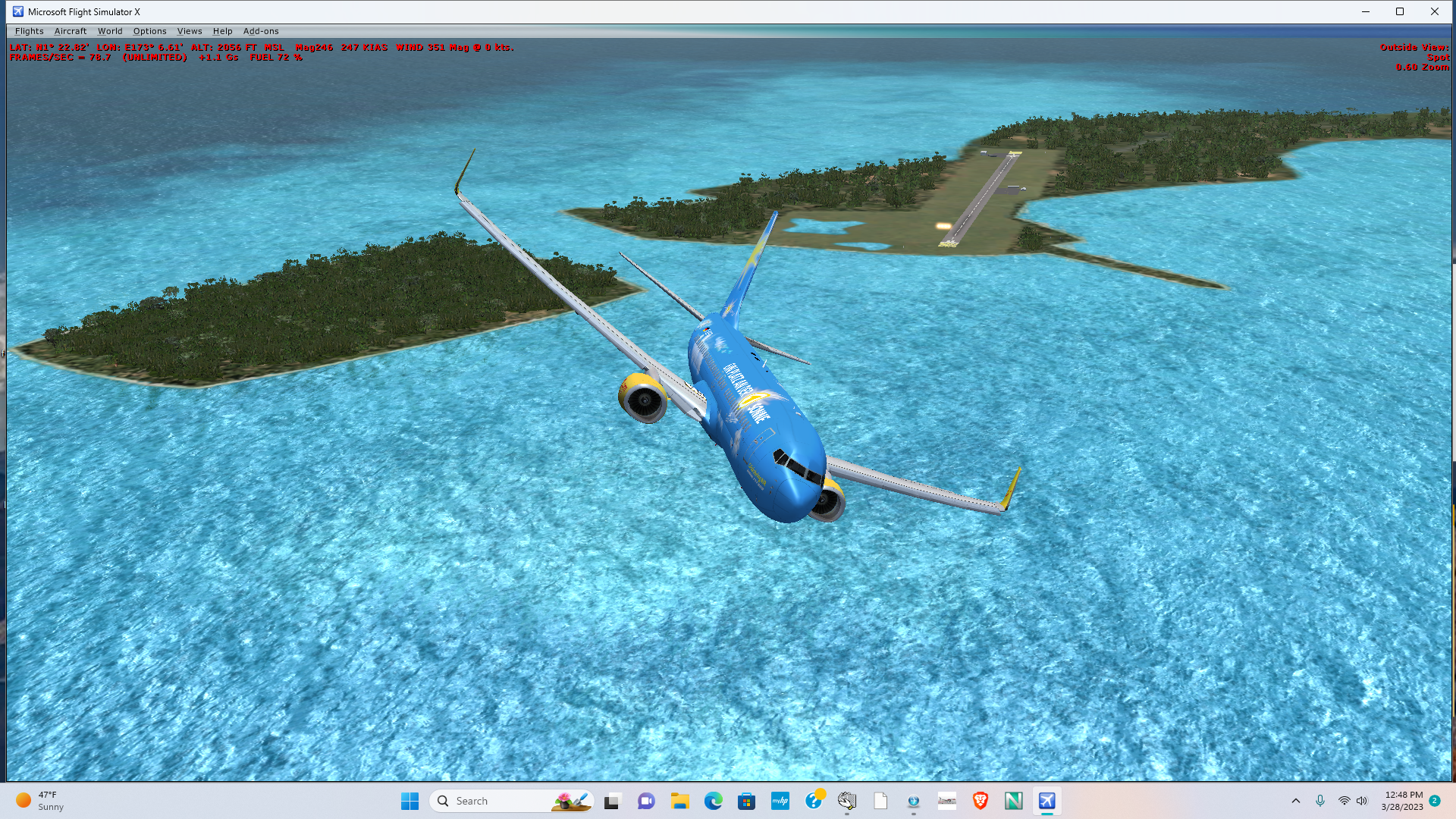Image resolution: width=1456 pixels, height=819 pixels.
Task: Click the LON E173° 6.61' readout
Action: (x=140, y=47)
